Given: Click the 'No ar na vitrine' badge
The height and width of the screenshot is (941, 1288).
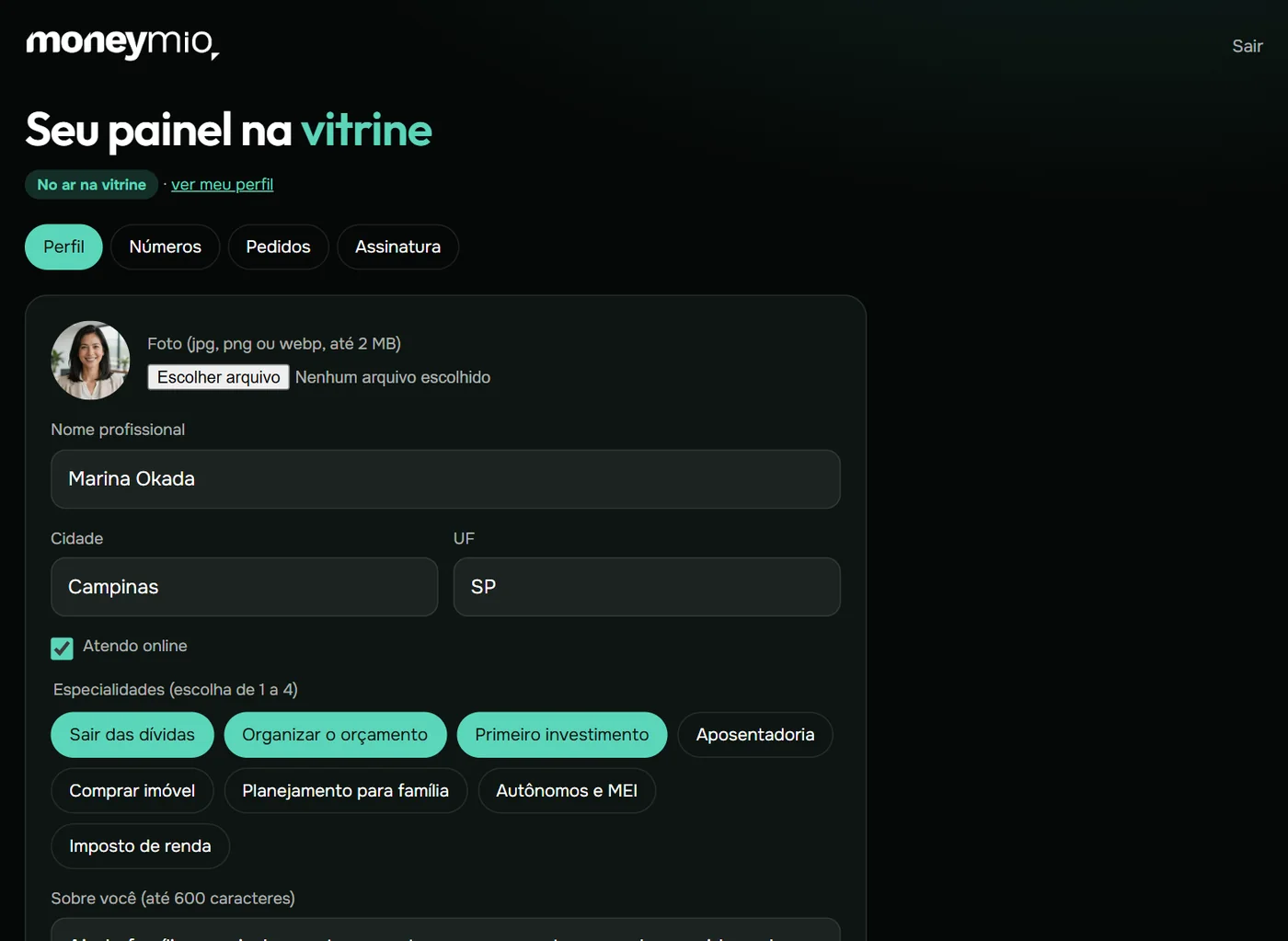Looking at the screenshot, I should (91, 185).
